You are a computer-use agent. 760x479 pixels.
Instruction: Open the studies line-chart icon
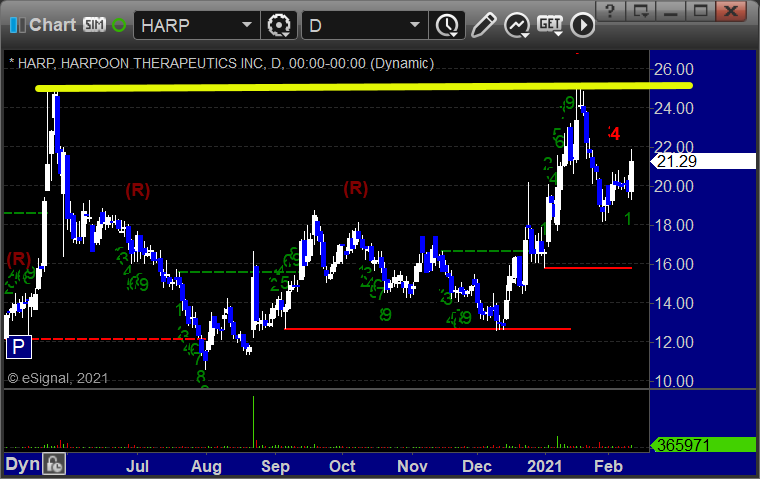coord(517,25)
